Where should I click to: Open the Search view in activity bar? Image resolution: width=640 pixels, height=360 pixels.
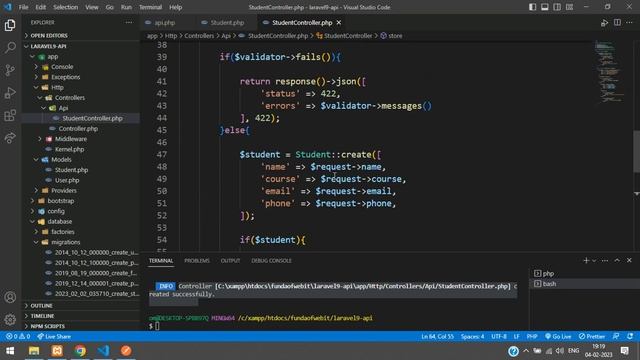(10, 48)
